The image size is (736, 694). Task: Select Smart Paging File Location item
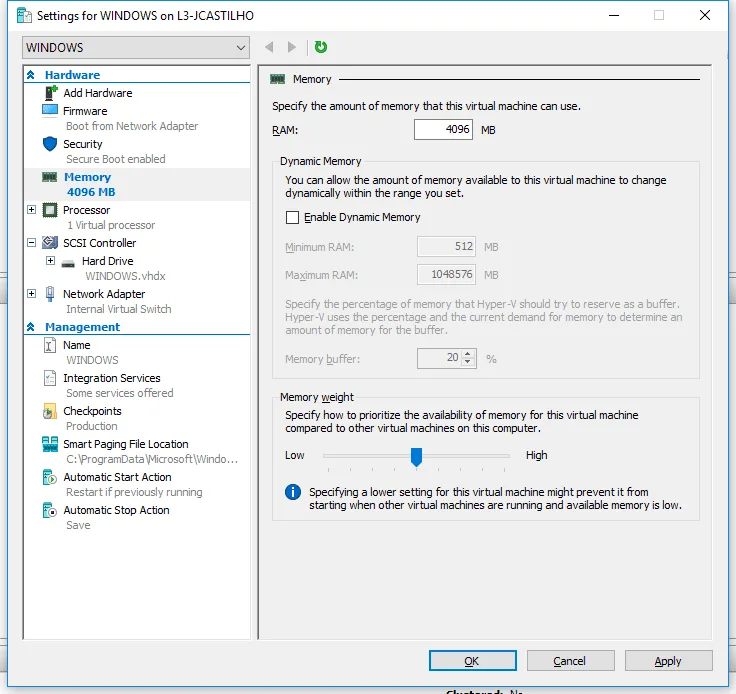[126, 444]
